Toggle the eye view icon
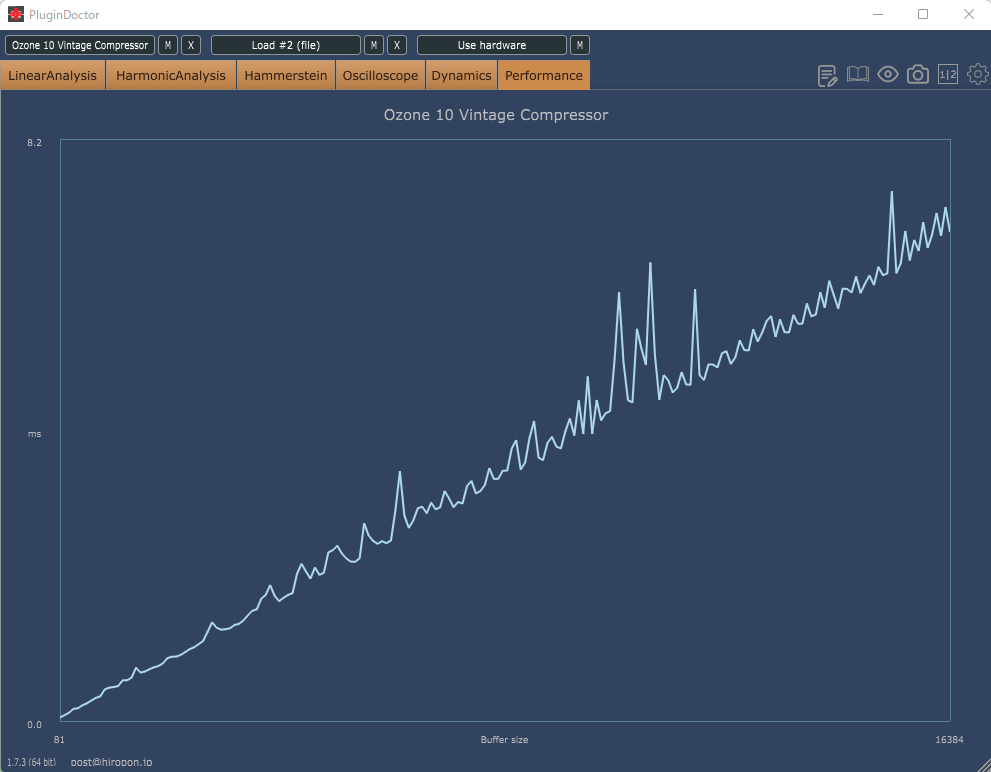Viewport: 991px width, 772px height. point(888,75)
